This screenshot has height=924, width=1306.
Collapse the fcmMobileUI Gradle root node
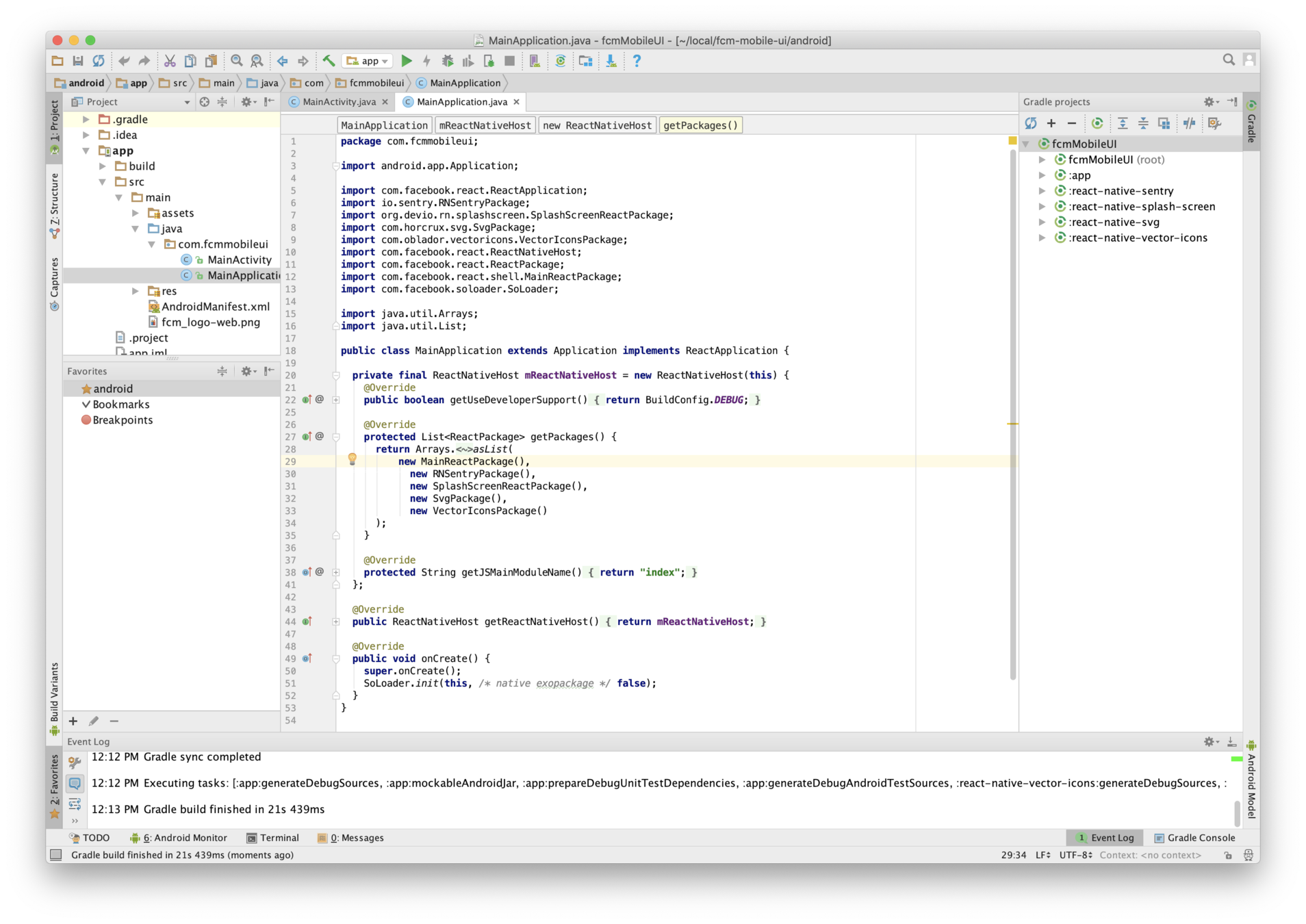pyautogui.click(x=1026, y=144)
